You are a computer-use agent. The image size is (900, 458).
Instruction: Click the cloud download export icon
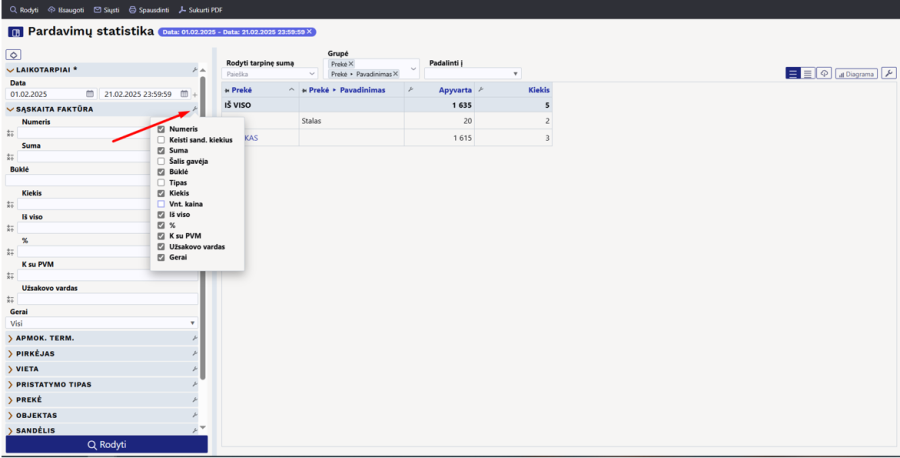coord(824,74)
